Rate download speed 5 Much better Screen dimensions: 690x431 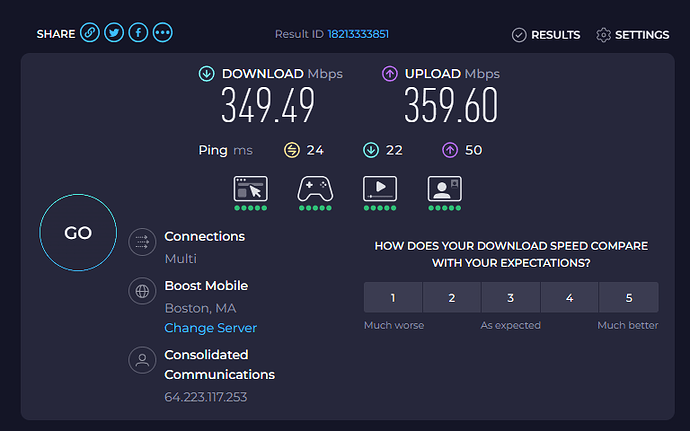click(629, 298)
